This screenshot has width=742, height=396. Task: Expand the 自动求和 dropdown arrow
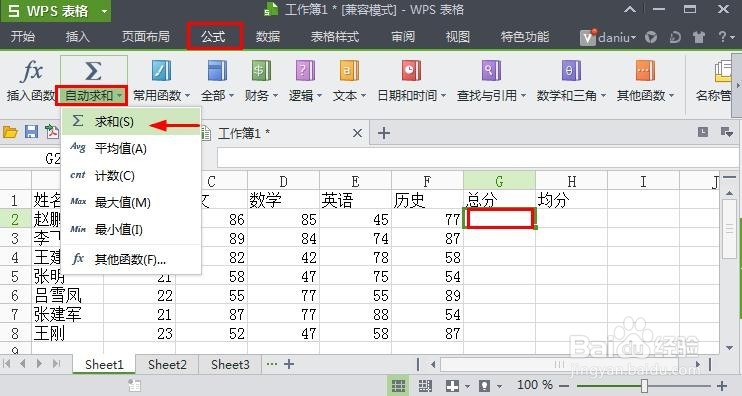click(x=120, y=96)
